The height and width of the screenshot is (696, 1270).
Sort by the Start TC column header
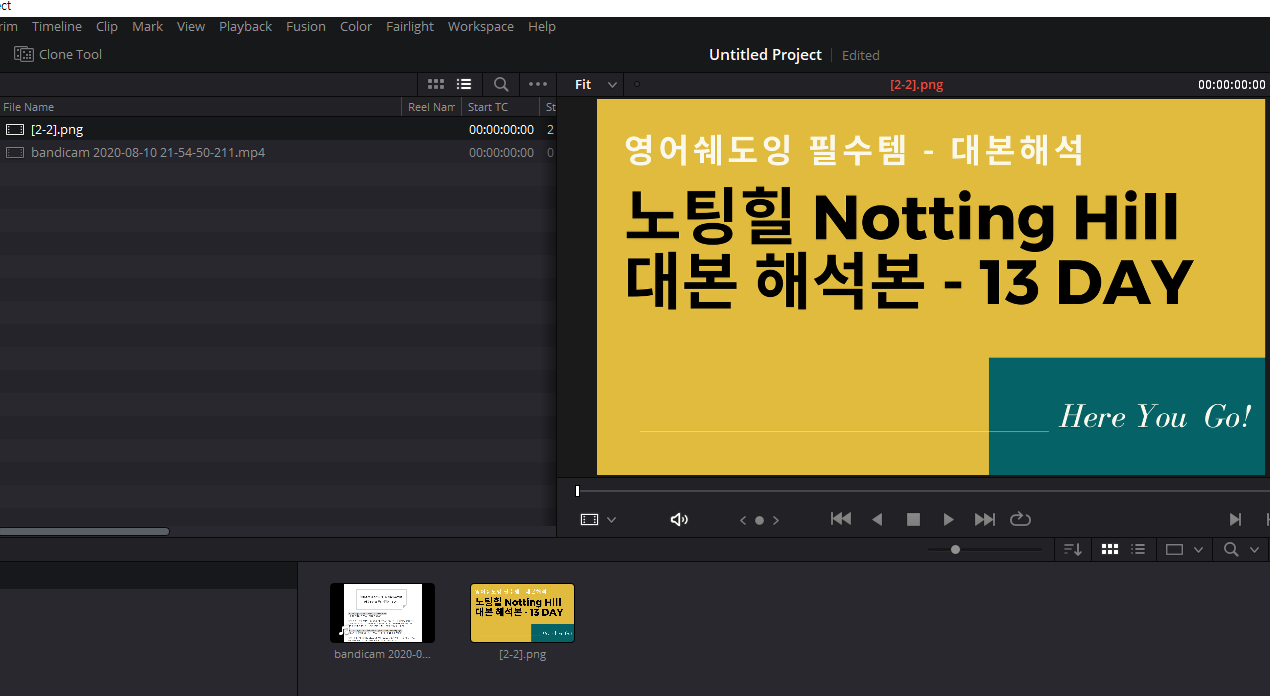point(501,107)
